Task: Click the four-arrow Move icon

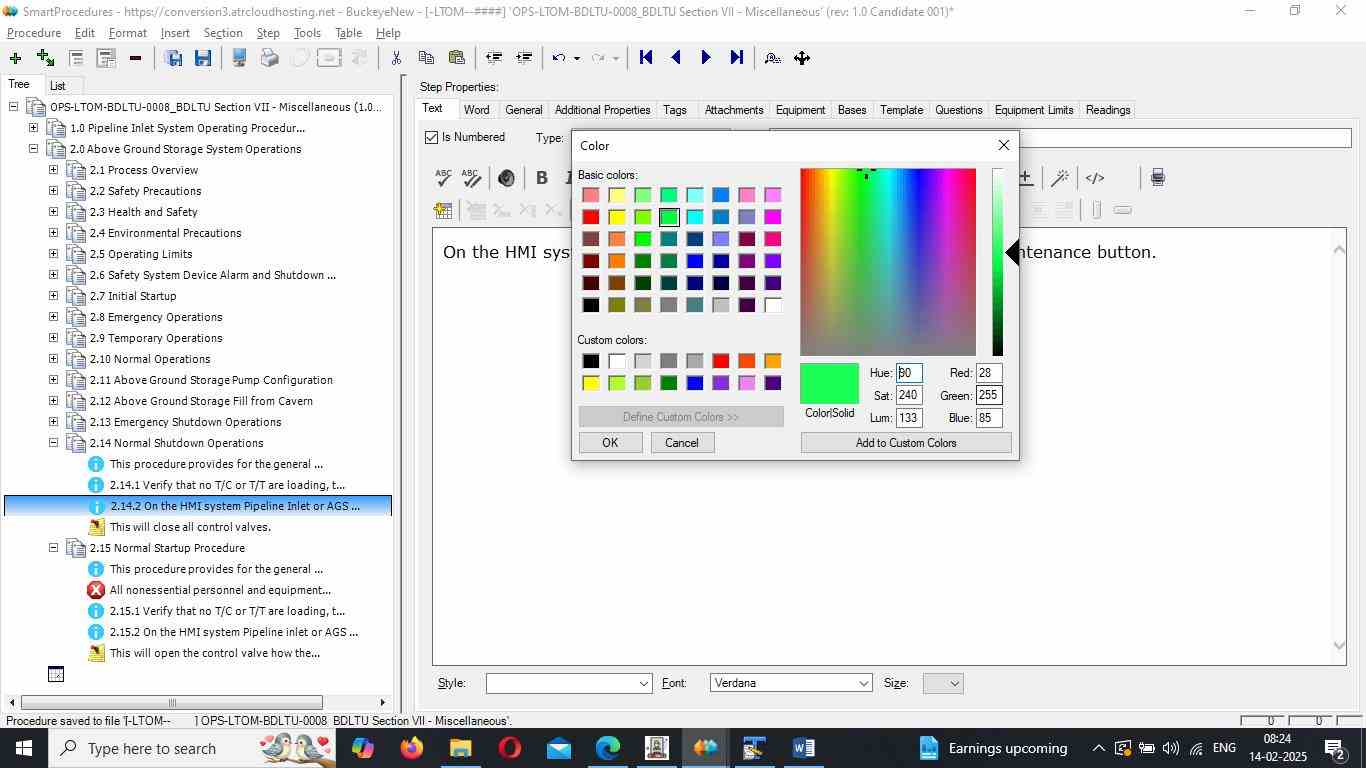Action: pyautogui.click(x=802, y=58)
